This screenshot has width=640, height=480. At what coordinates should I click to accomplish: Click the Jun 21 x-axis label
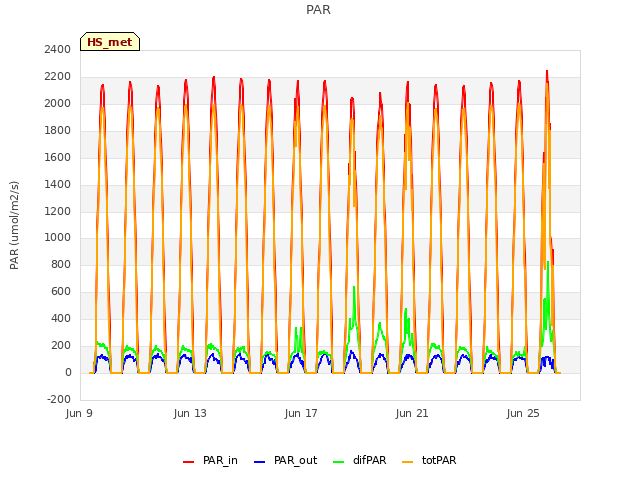tap(412, 413)
